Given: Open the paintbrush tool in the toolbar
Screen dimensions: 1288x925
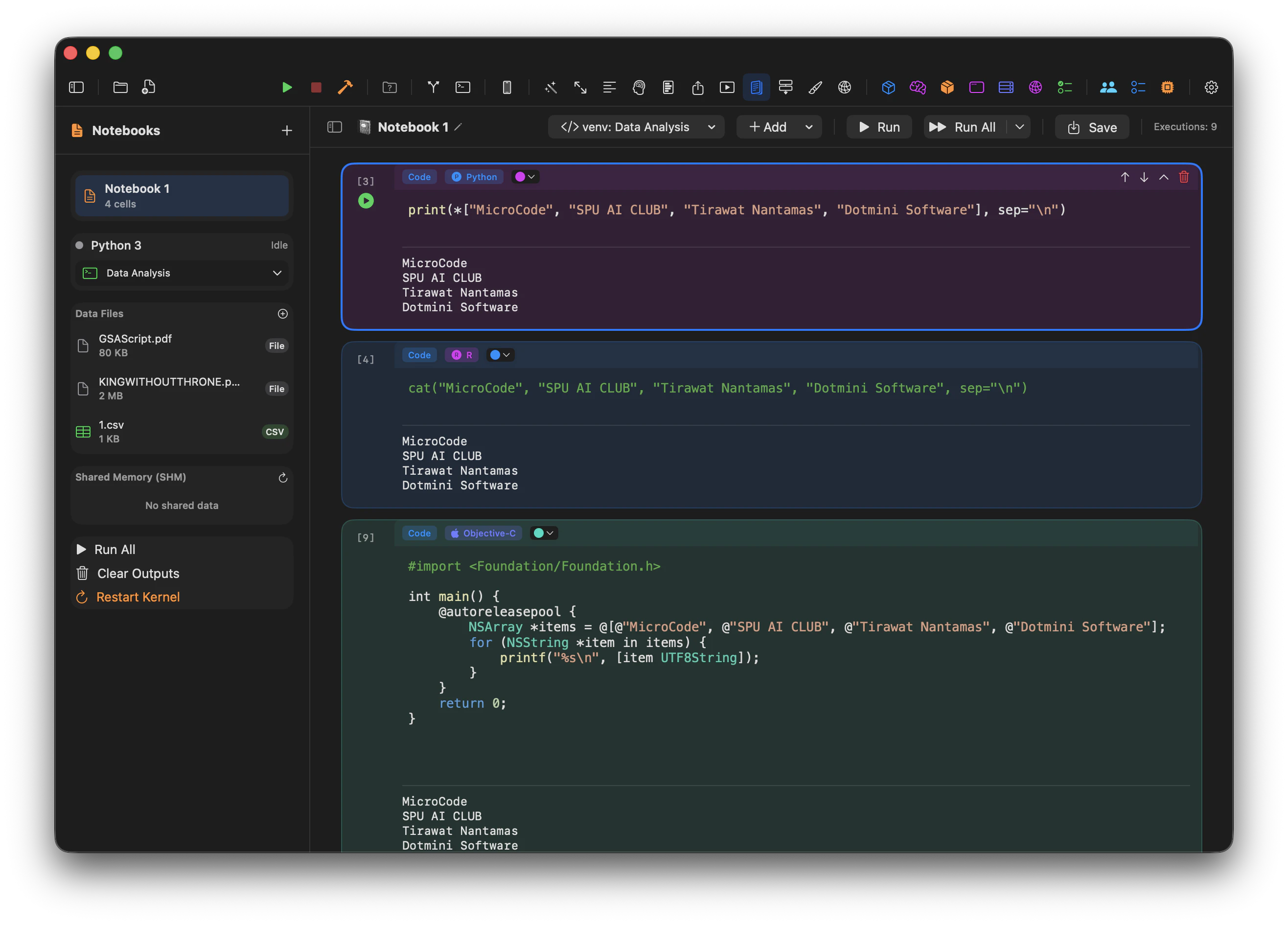Looking at the screenshot, I should [x=815, y=88].
